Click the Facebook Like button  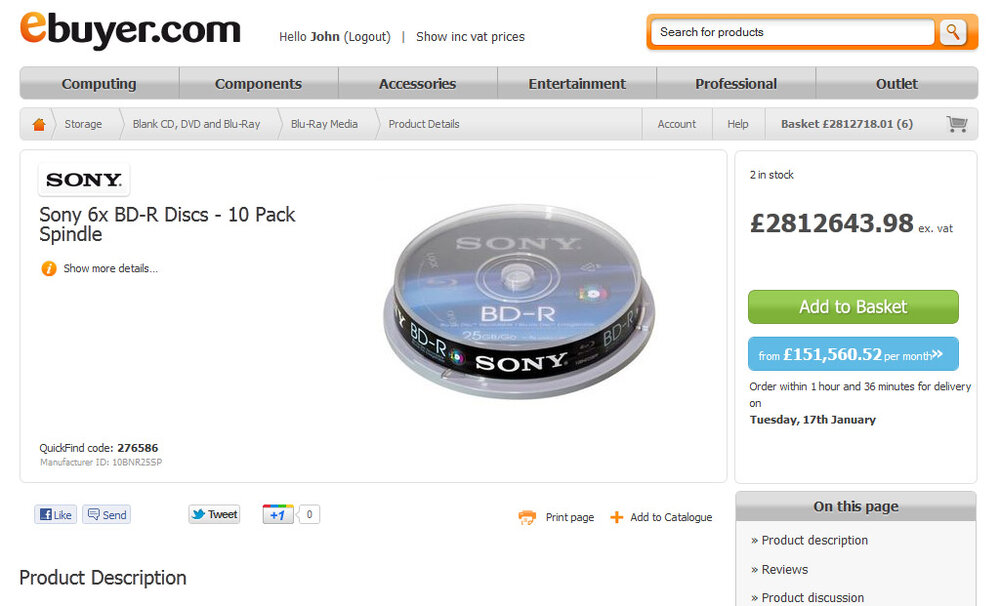55,514
